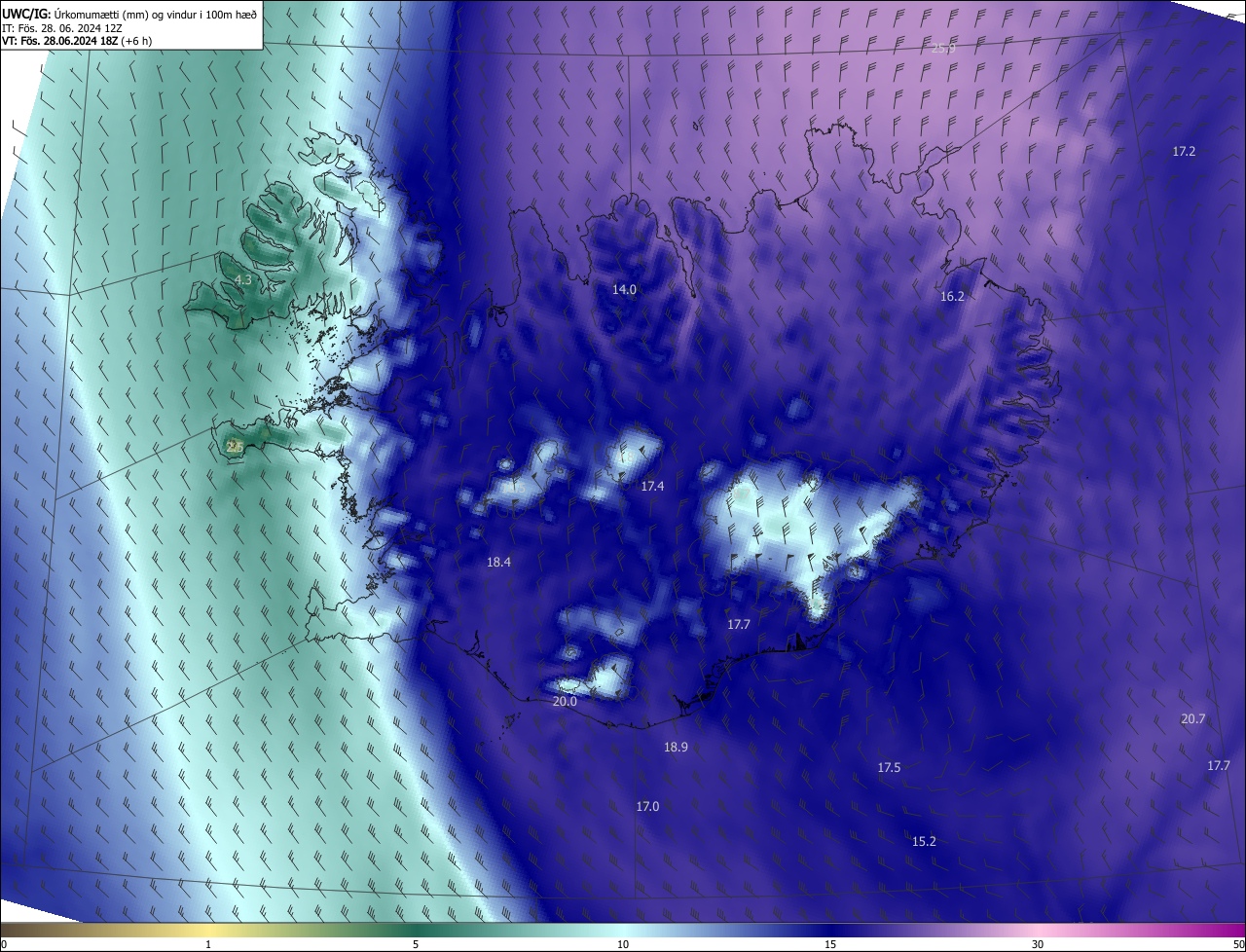Click the legend tick label 10
Viewport: 1246px width, 952px height.
click(x=623, y=945)
